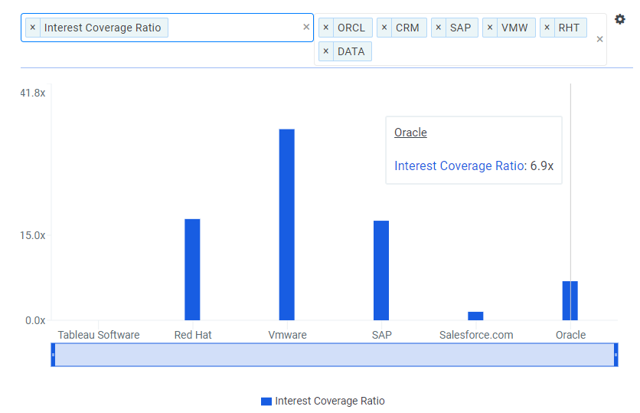Viewport: 640px width, 413px height.
Task: Click the Vmware bar
Action: 287,224
